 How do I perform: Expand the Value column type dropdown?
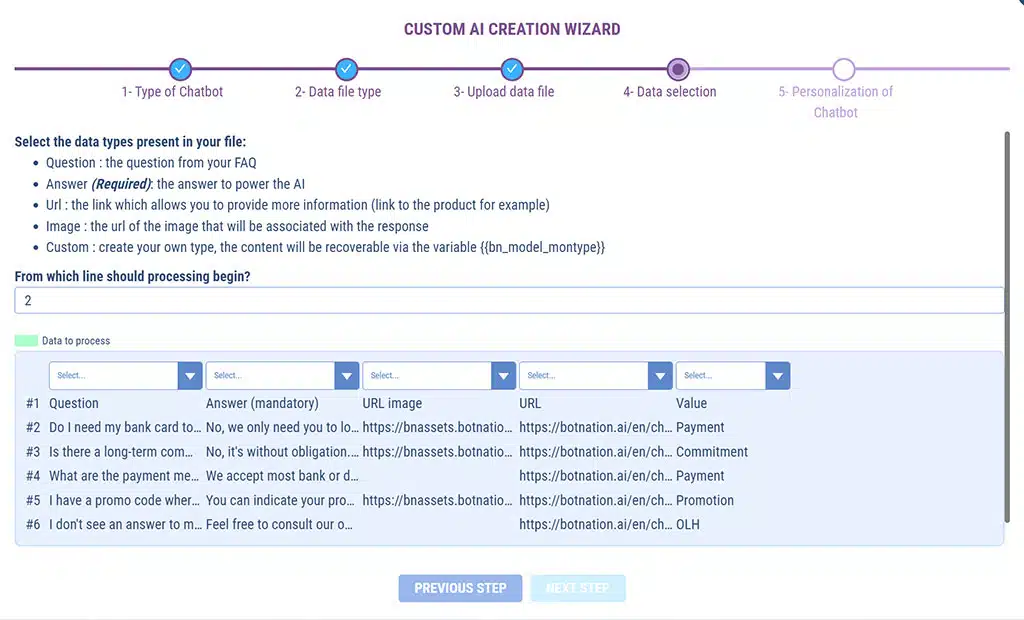(x=733, y=376)
